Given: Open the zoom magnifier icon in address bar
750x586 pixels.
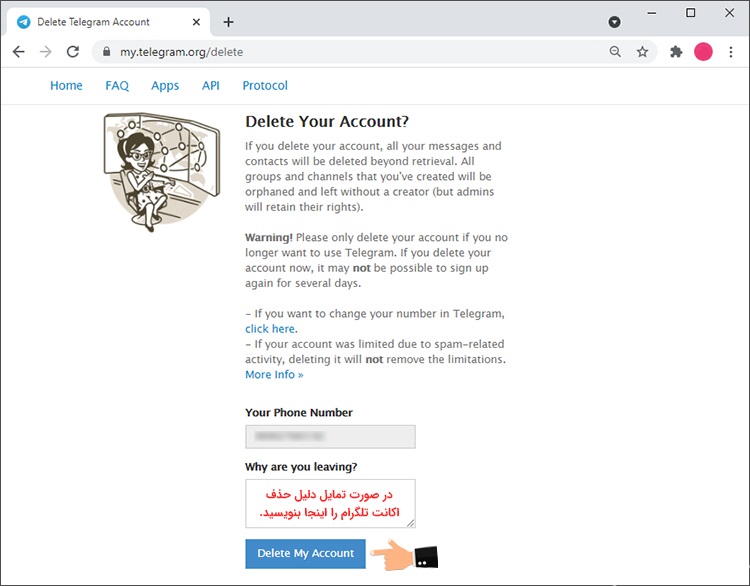Looking at the screenshot, I should pos(615,52).
